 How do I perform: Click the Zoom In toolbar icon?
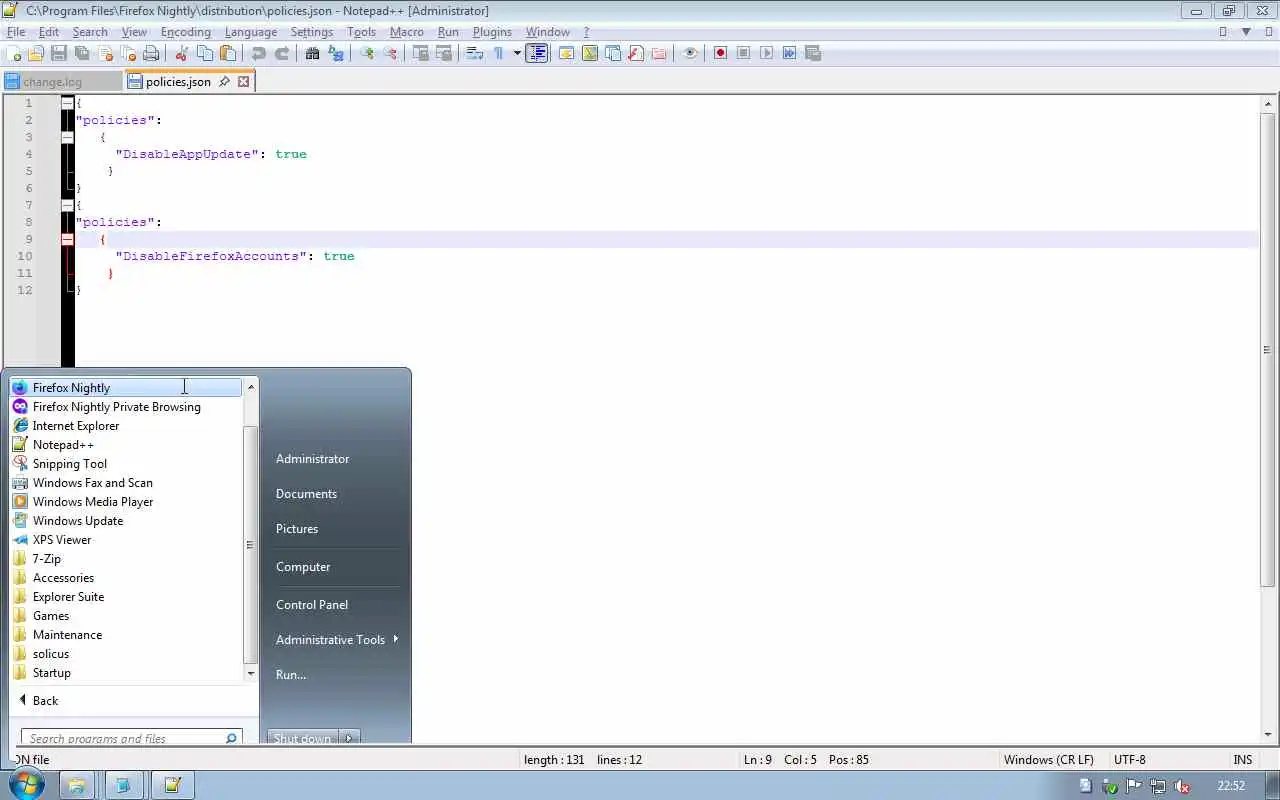pos(367,53)
